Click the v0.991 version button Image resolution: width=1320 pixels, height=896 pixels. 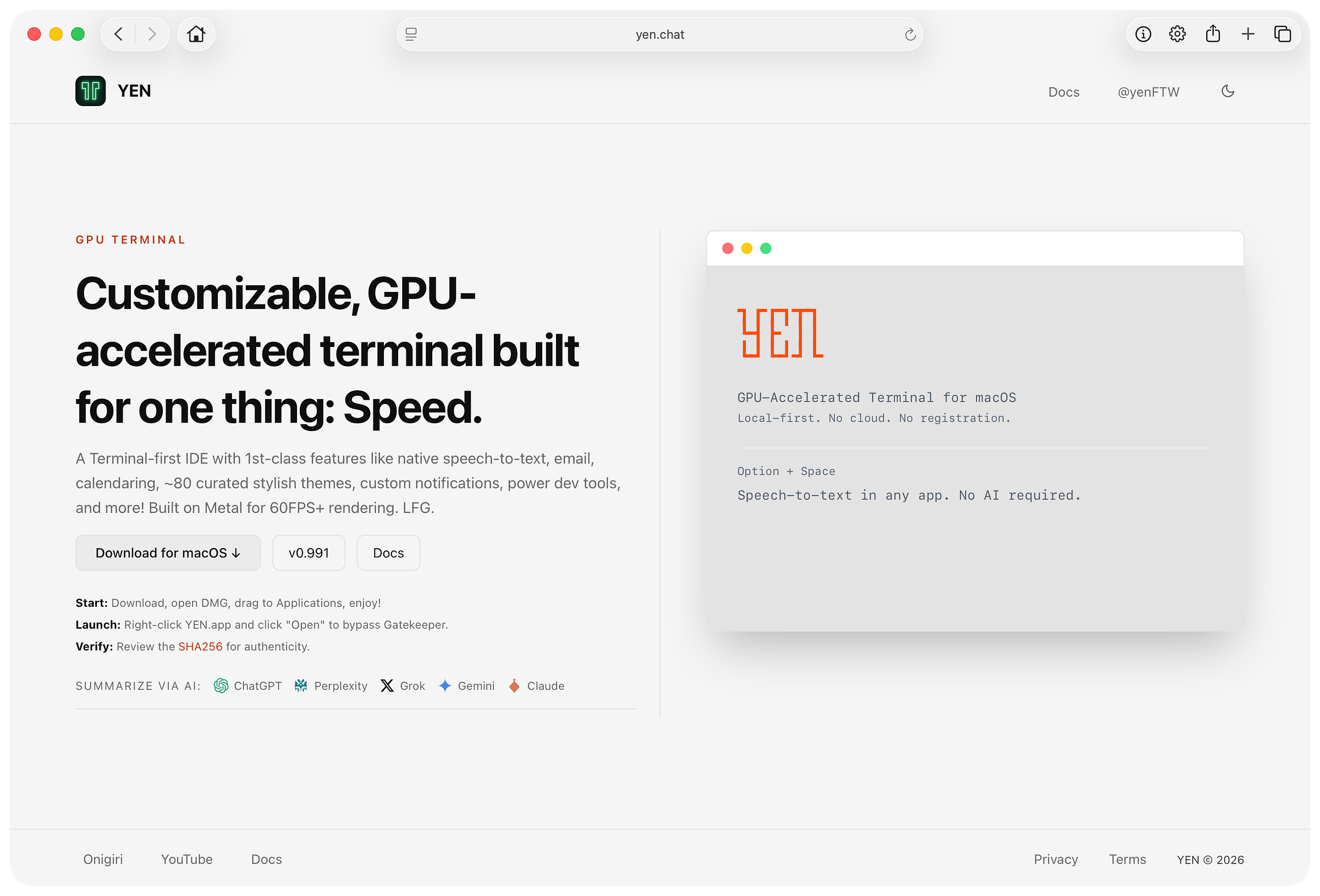pyautogui.click(x=309, y=553)
